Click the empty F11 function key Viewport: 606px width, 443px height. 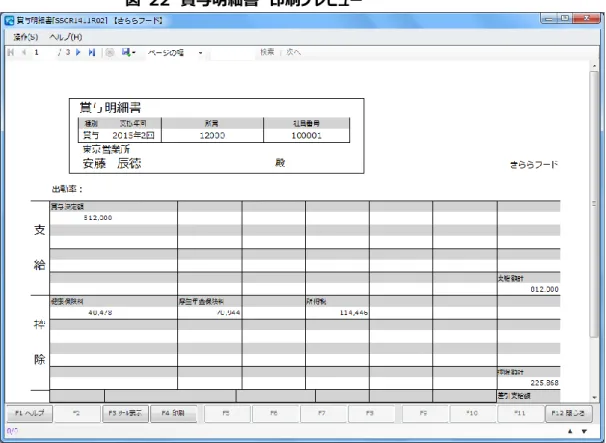[x=520, y=413]
